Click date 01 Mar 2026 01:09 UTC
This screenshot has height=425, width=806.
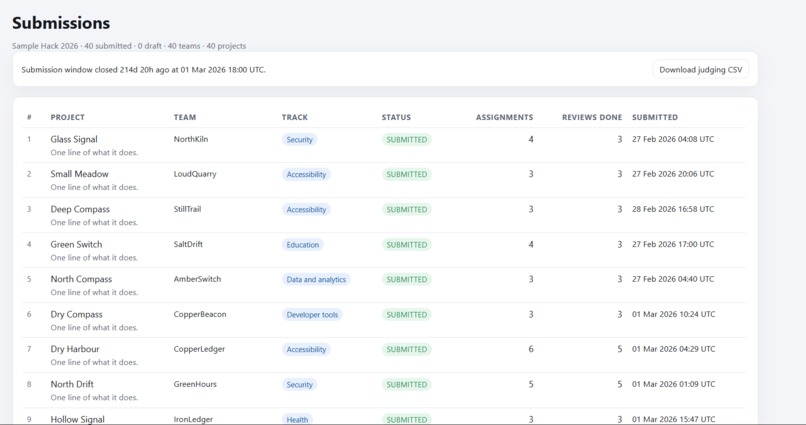673,384
